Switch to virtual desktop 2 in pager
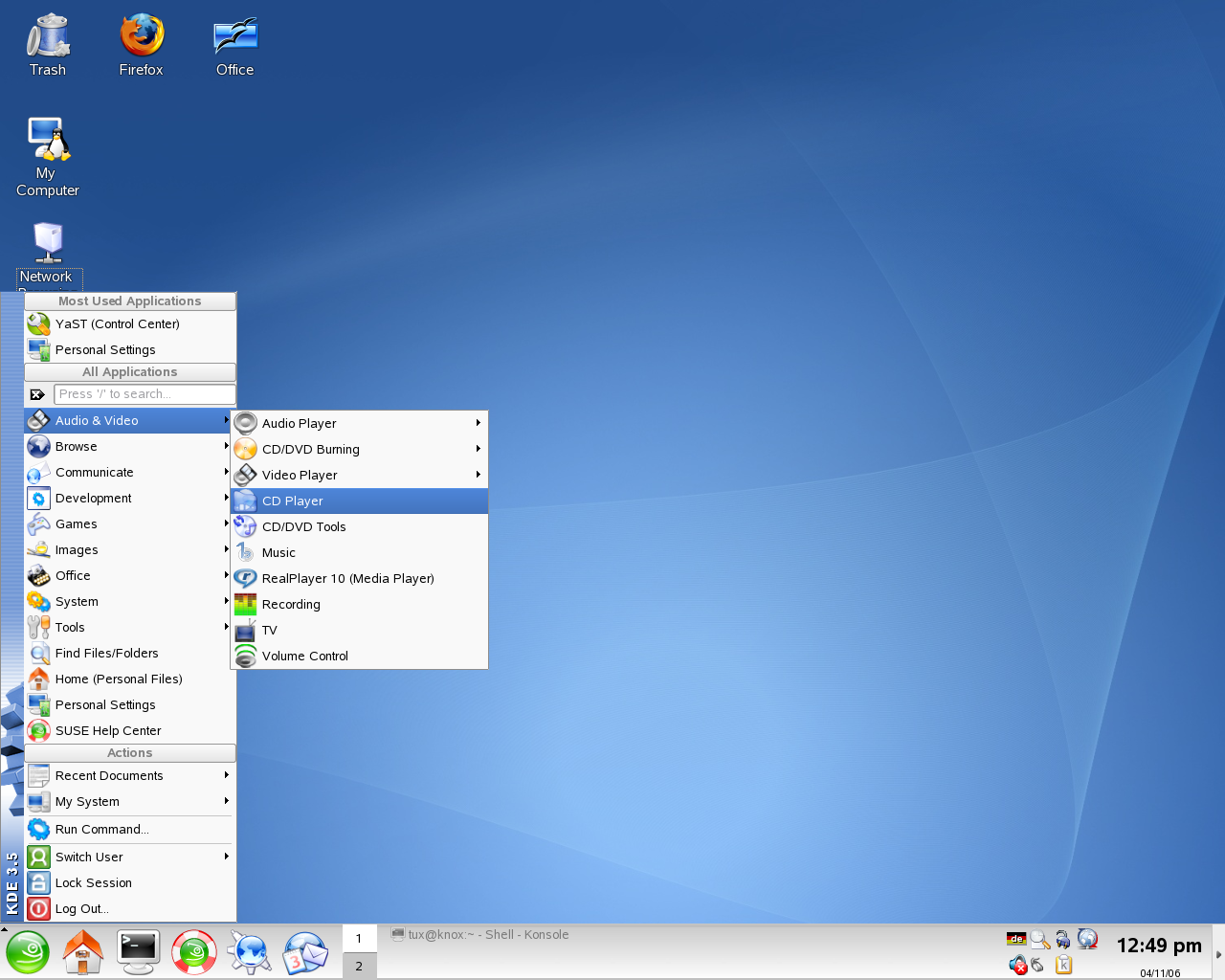 click(359, 966)
